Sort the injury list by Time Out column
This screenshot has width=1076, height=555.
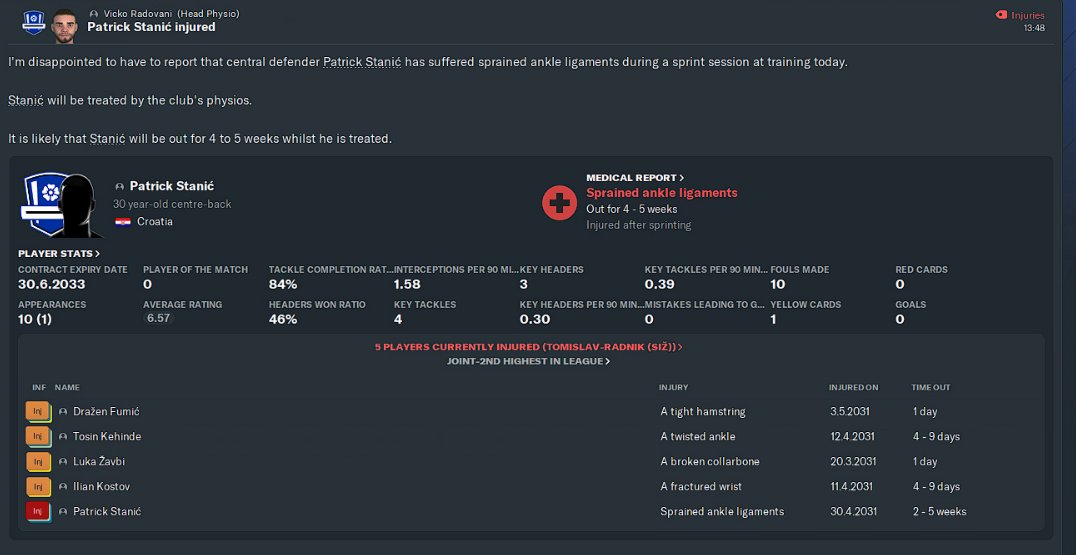(x=931, y=388)
